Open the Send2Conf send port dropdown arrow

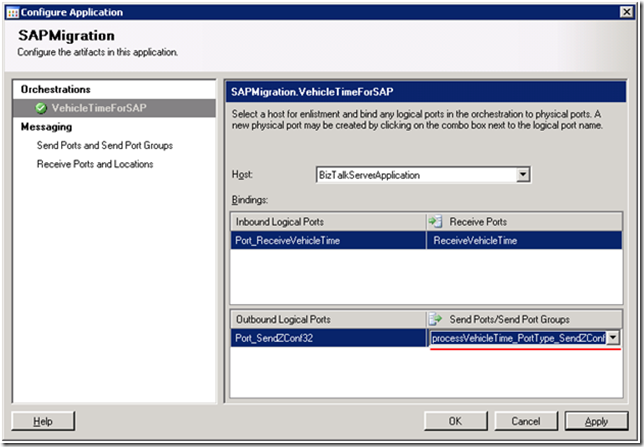click(612, 338)
